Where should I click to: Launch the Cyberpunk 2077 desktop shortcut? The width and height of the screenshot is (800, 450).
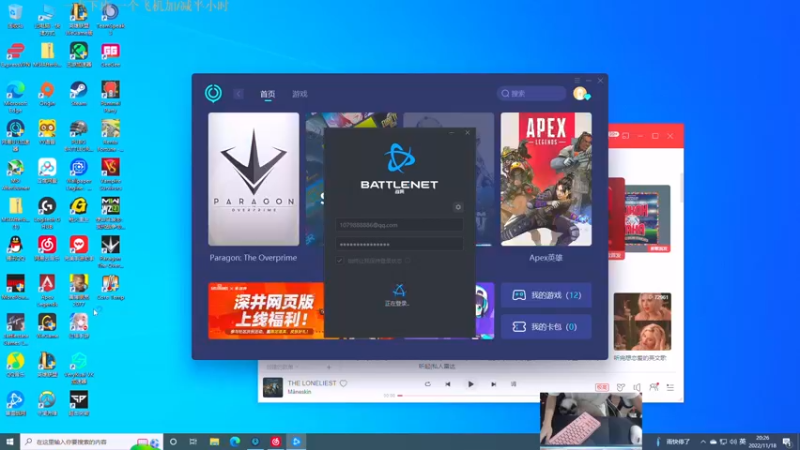tap(79, 291)
